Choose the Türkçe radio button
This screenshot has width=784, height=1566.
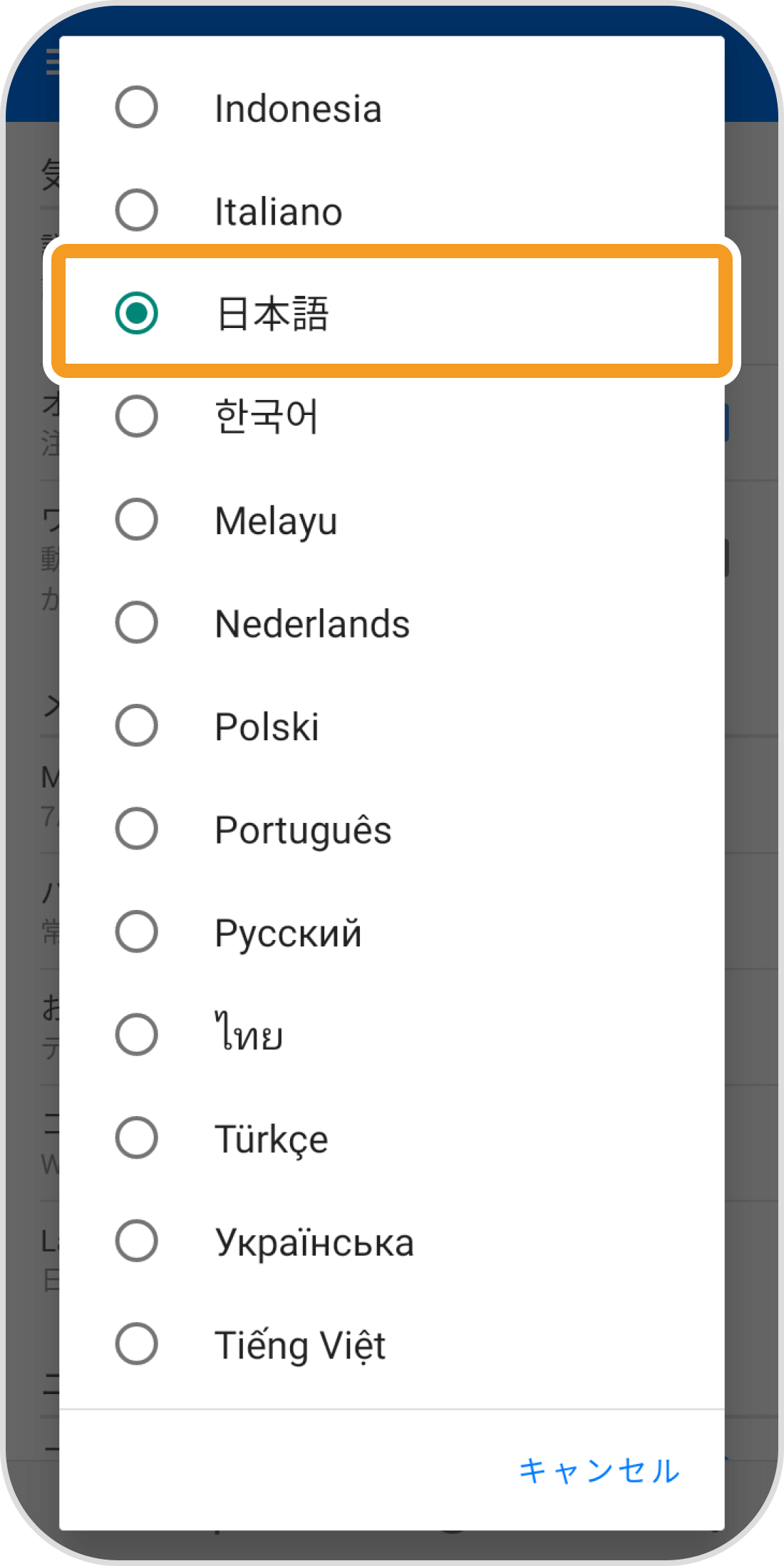[136, 1137]
